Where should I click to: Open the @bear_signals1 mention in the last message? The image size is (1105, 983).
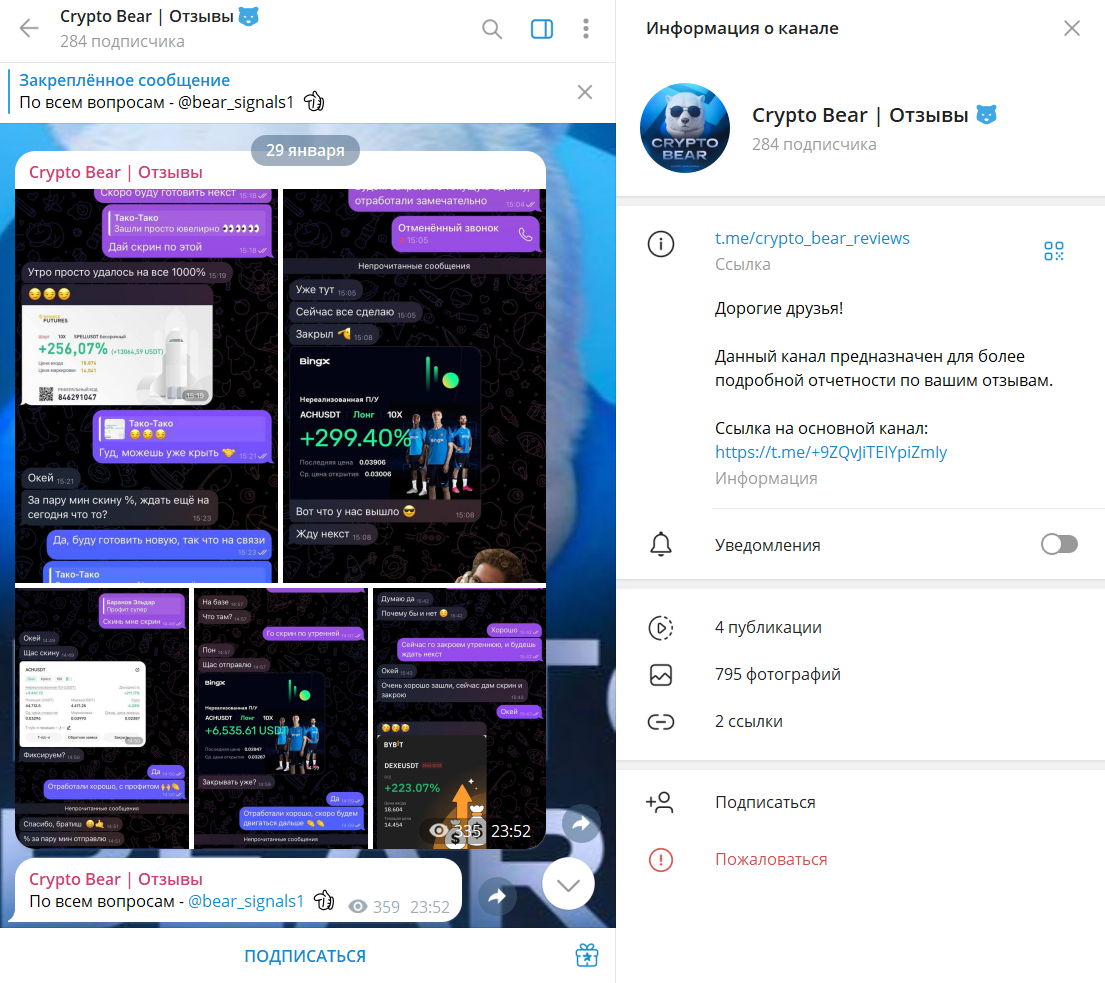click(245, 901)
